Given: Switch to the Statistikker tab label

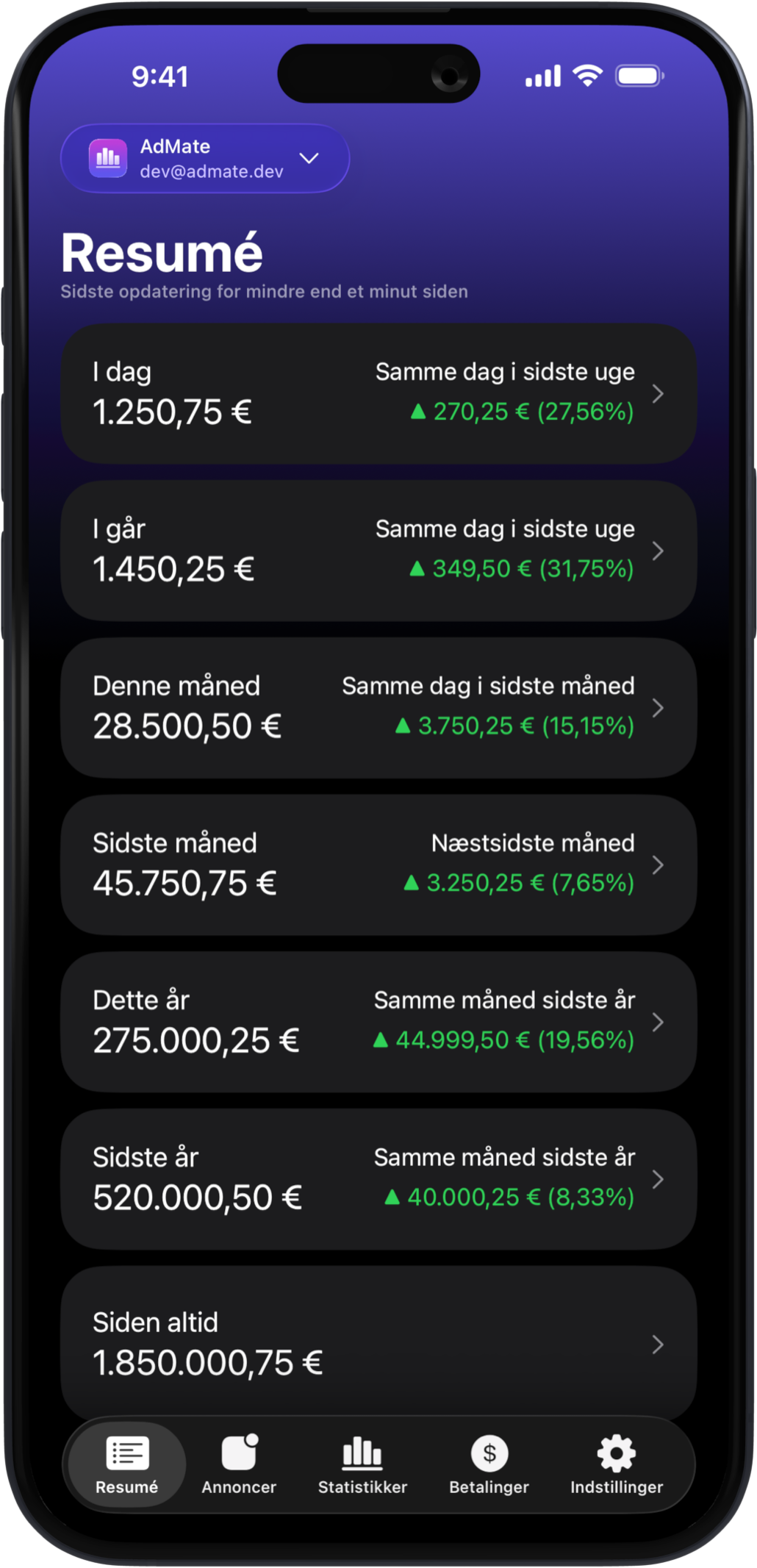Looking at the screenshot, I should coord(362,1487).
